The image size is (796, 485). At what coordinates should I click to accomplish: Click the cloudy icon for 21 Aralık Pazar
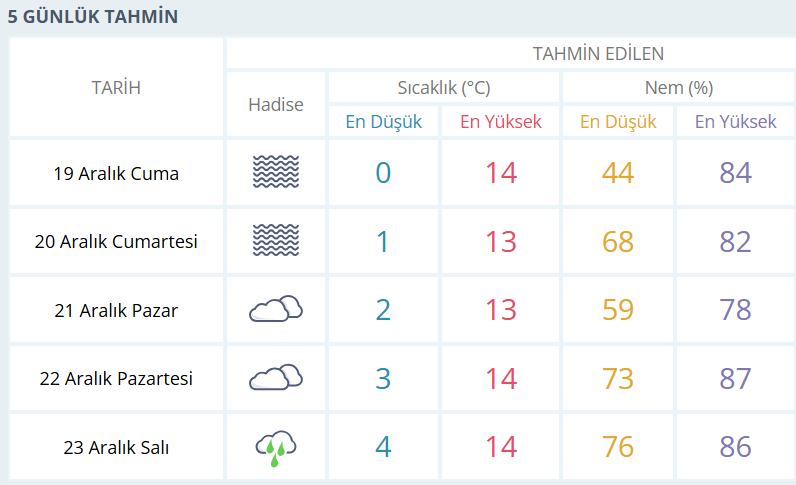coord(276,309)
